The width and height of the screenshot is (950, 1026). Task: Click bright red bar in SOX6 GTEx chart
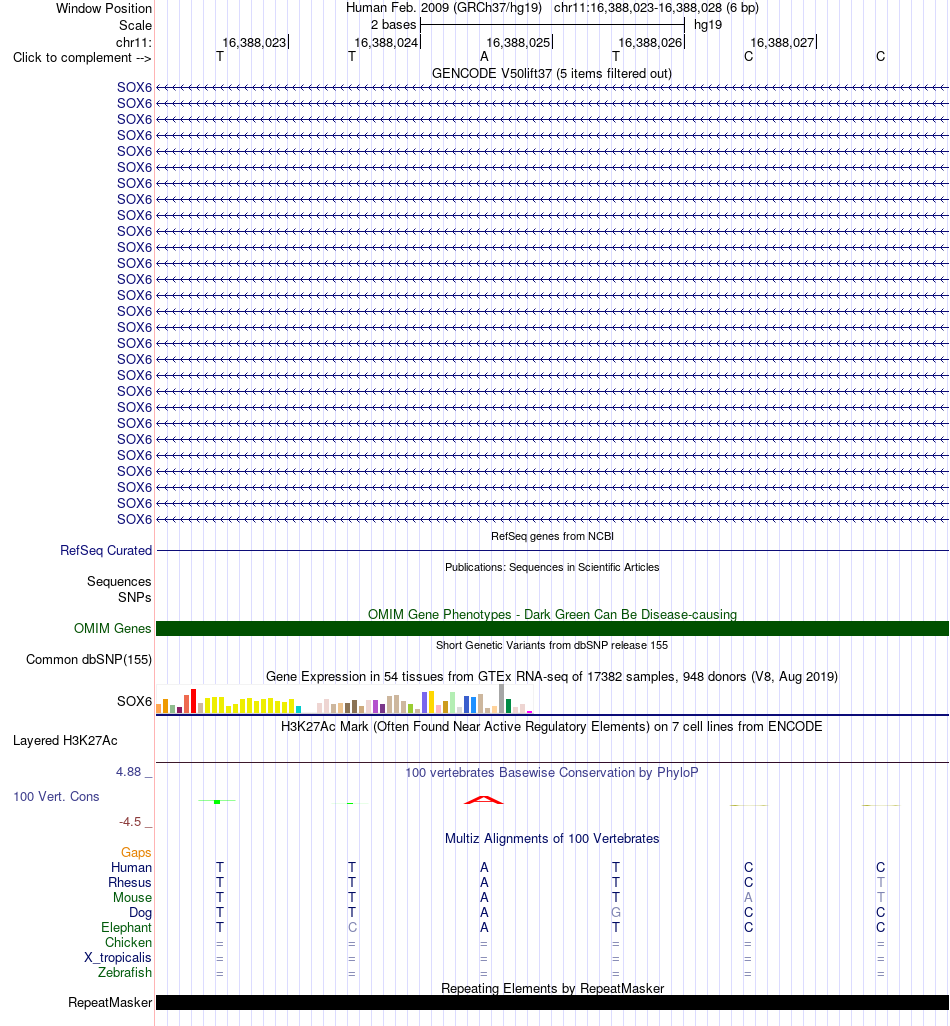pyautogui.click(x=194, y=701)
